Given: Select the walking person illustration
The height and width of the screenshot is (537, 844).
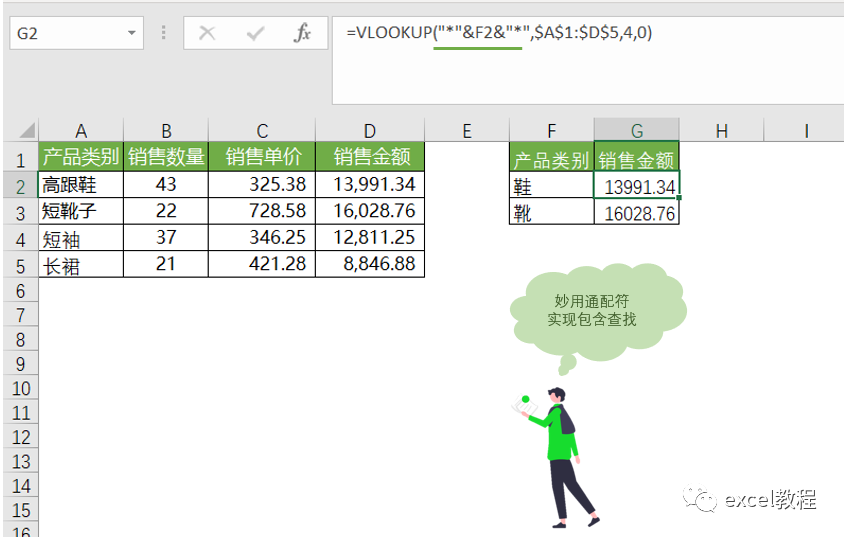Looking at the screenshot, I should [557, 456].
